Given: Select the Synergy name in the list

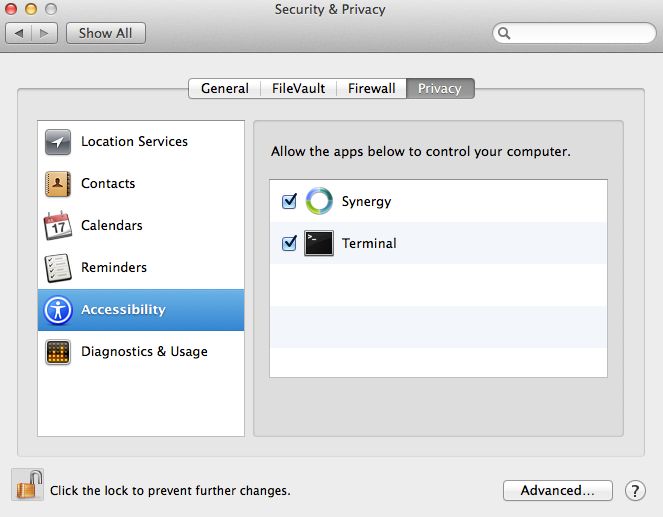Looking at the screenshot, I should [x=366, y=201].
